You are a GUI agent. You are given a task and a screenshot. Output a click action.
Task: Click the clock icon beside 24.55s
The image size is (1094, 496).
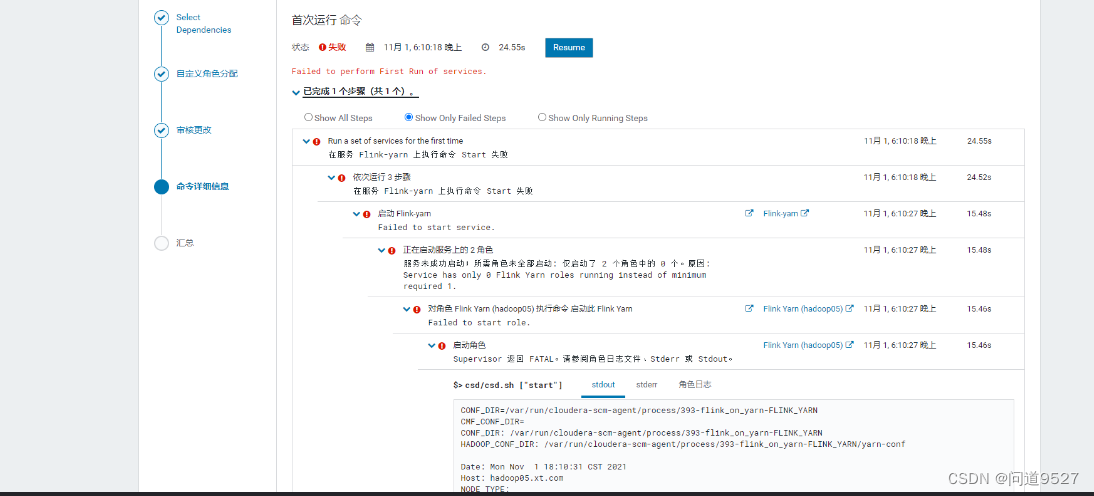pos(486,47)
